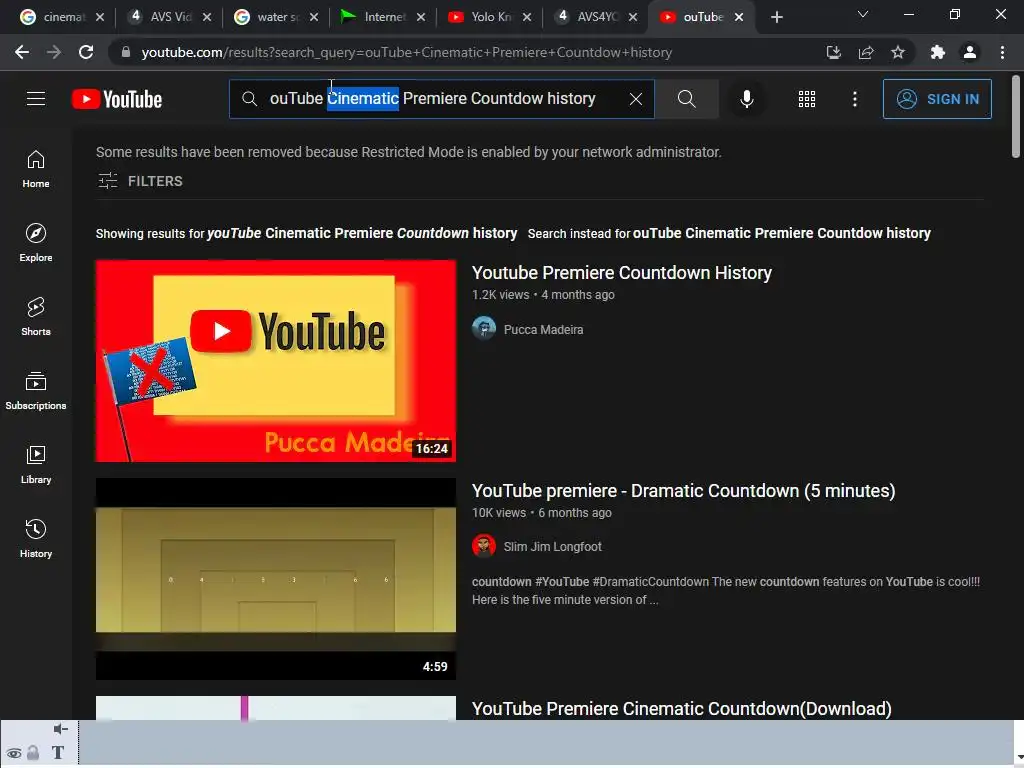This screenshot has width=1024, height=768.
Task: Close the 'water s' tab
Action: click(314, 18)
